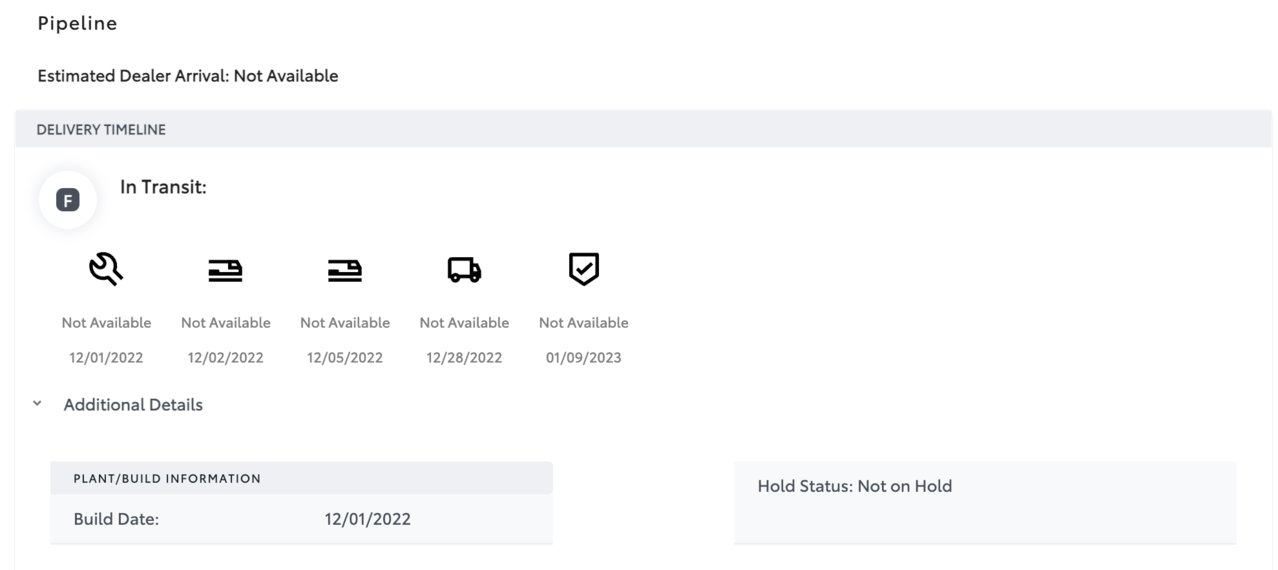
Task: Click the Hold Status: Not on Hold text
Action: pos(855,486)
